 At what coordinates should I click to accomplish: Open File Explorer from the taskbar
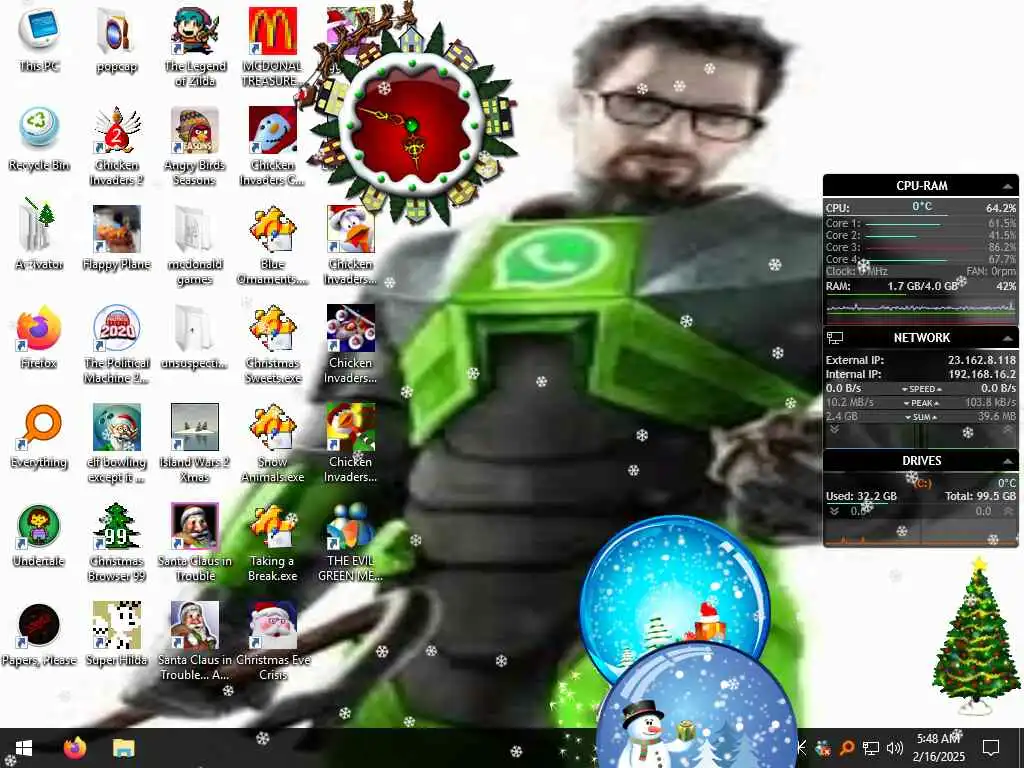123,748
